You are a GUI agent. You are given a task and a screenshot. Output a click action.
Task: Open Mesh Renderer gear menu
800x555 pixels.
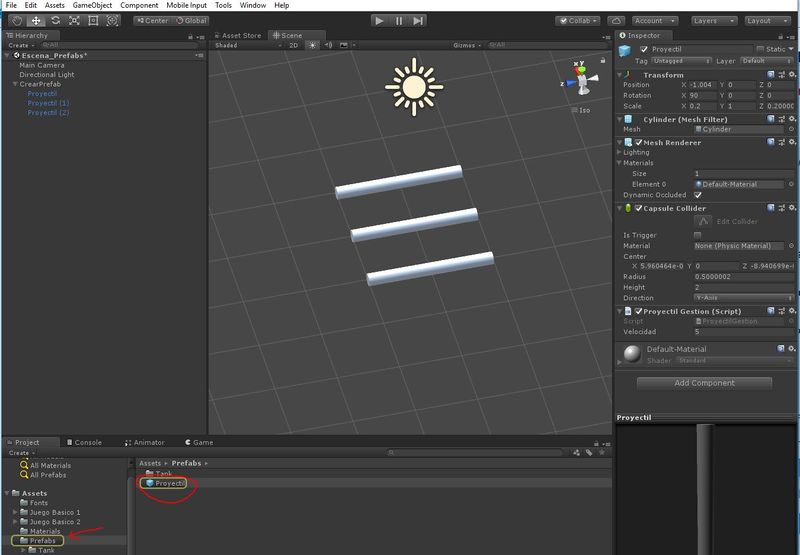click(792, 142)
